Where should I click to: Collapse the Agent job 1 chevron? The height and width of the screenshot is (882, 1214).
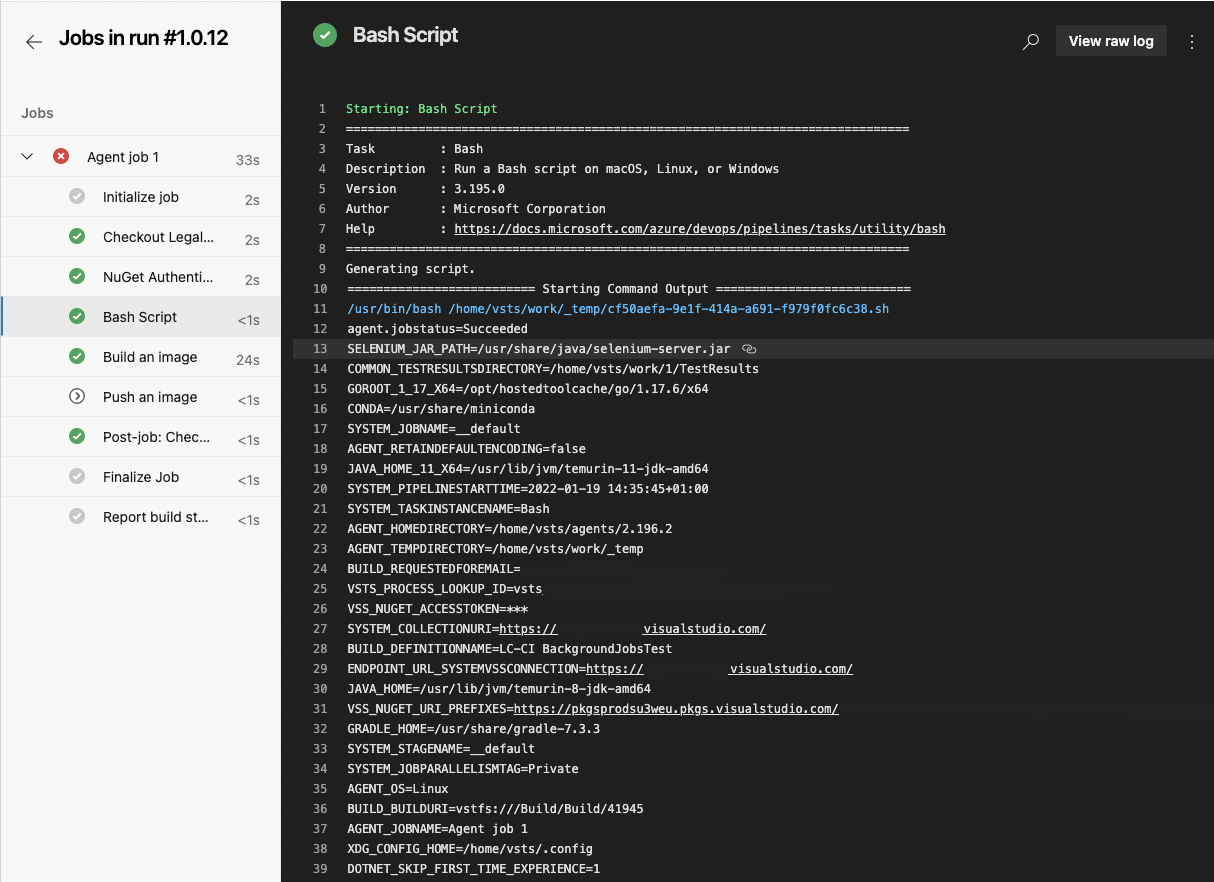(x=27, y=157)
